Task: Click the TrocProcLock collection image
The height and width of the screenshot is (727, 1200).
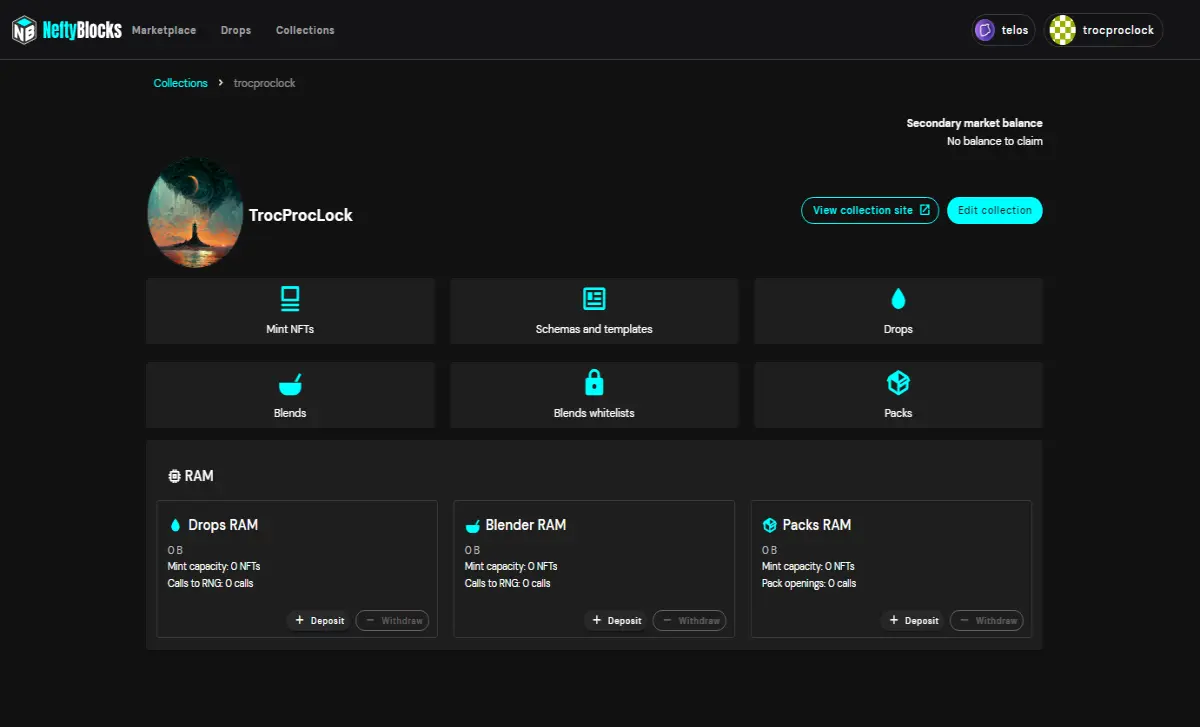Action: [x=195, y=212]
